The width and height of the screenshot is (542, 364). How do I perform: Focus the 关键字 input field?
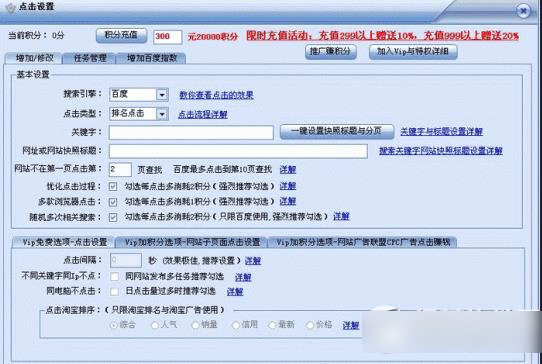click(x=191, y=132)
